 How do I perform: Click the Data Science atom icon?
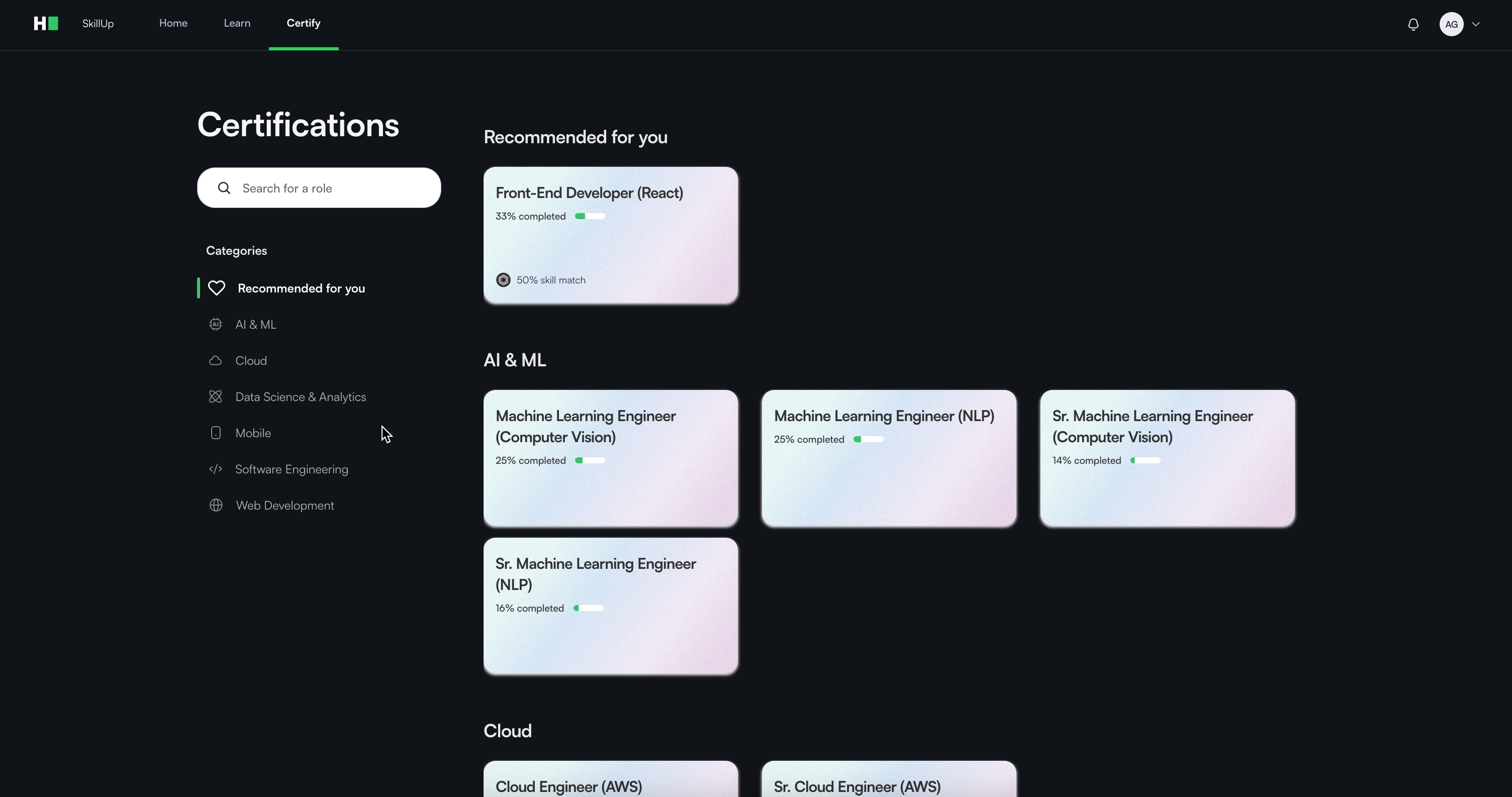pos(216,396)
